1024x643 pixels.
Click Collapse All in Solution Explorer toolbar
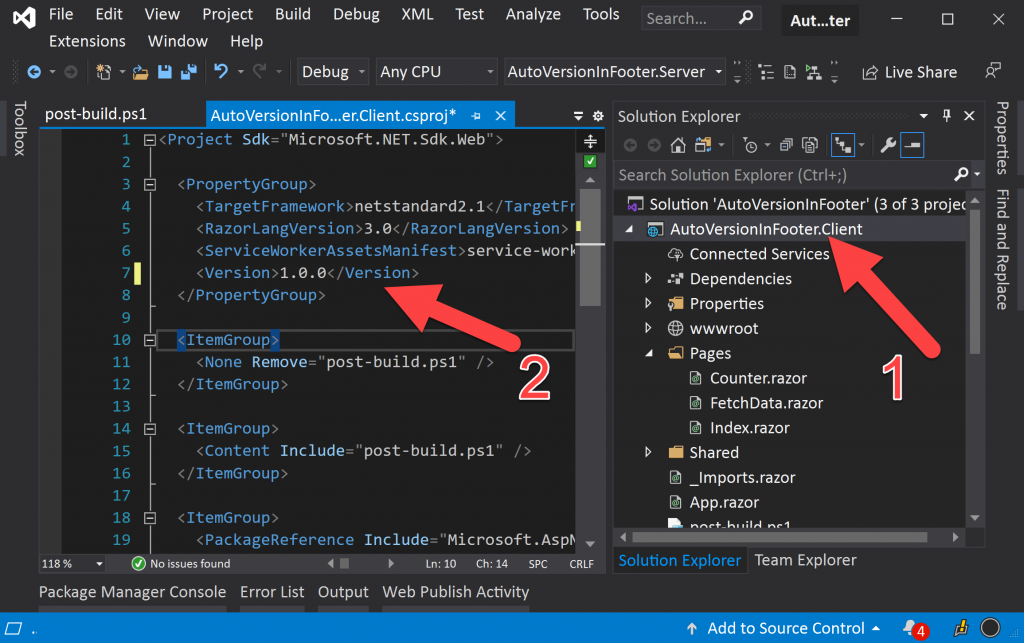(786, 145)
